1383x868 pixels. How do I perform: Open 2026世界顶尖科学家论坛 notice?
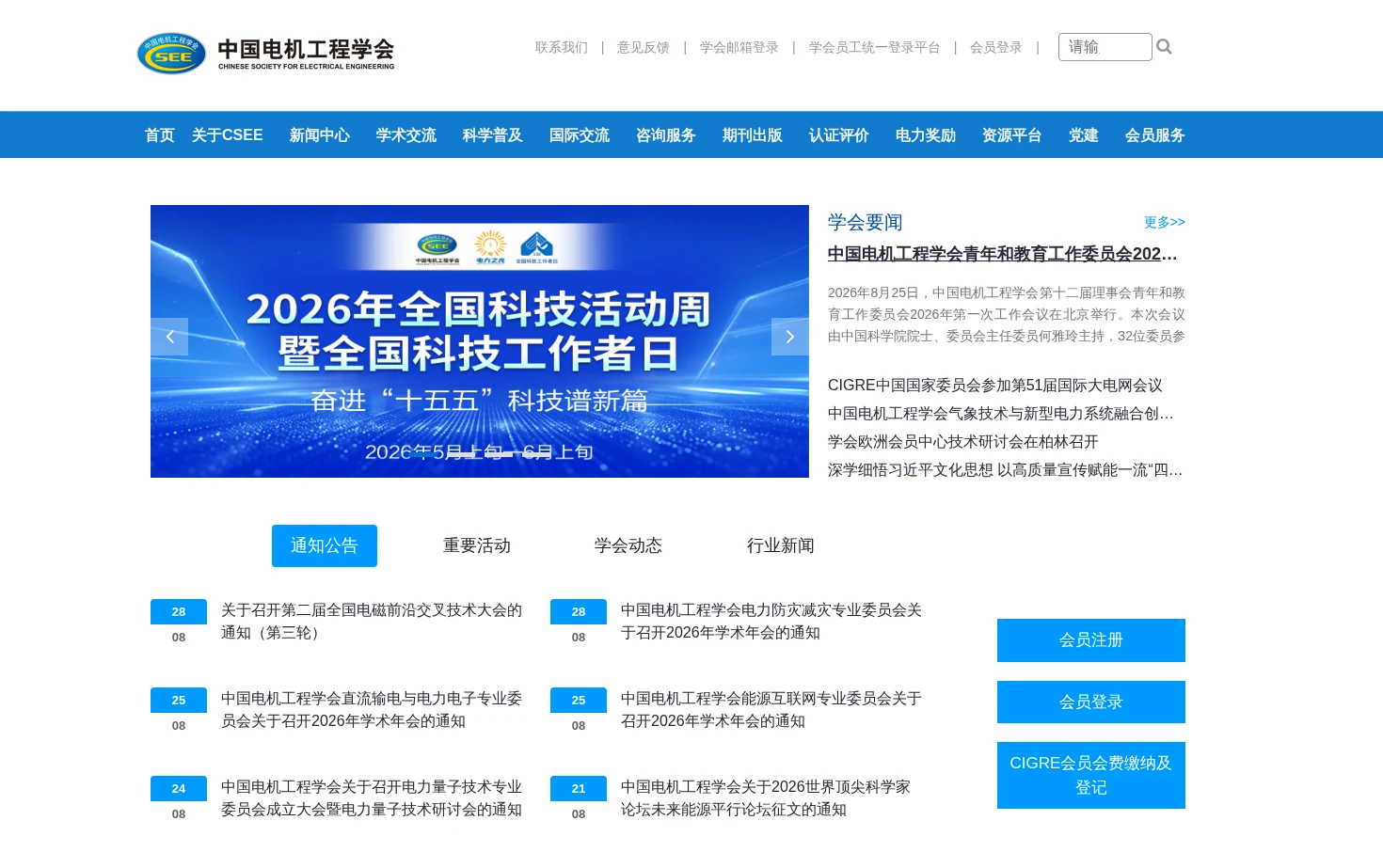coord(766,798)
